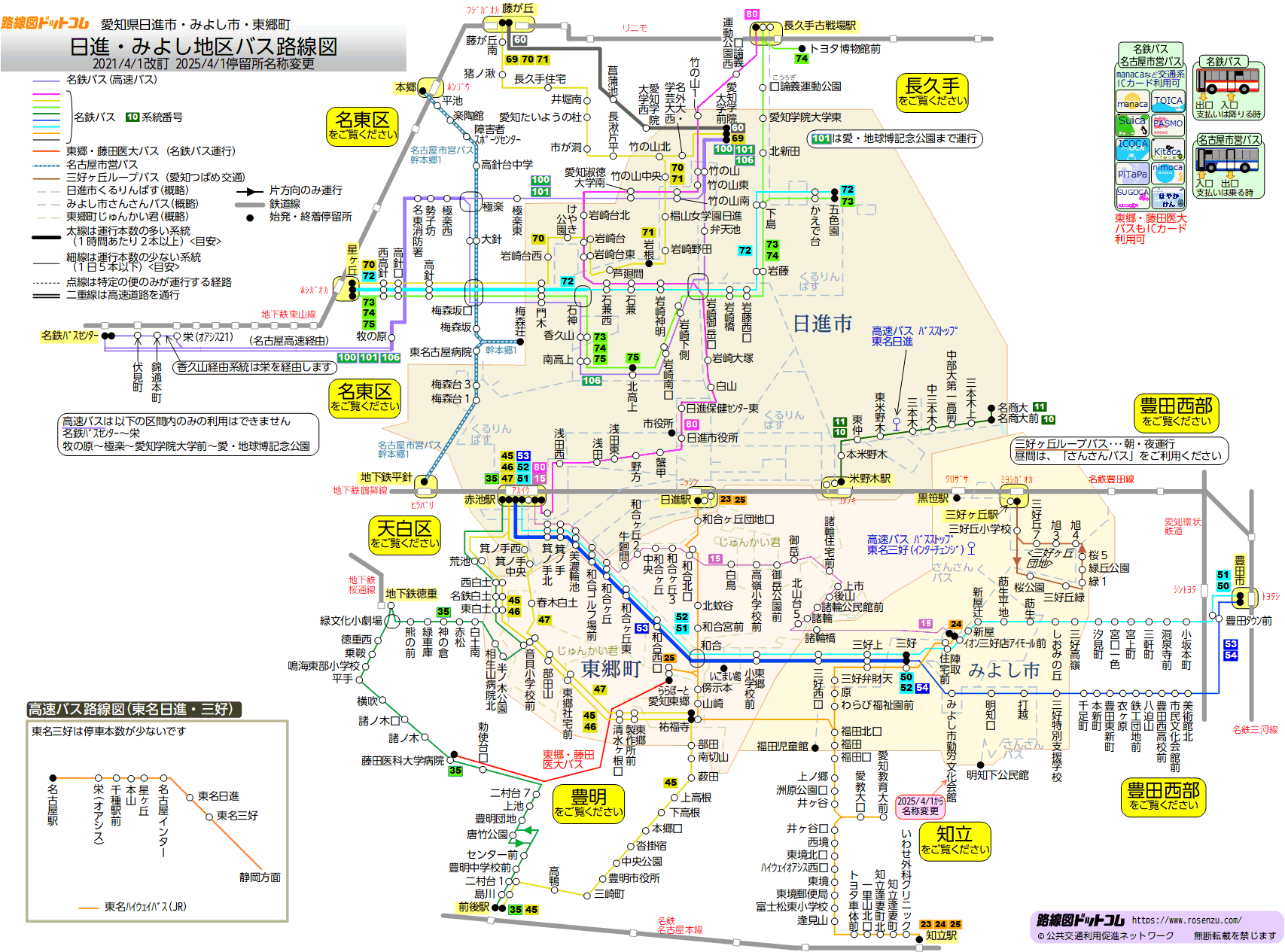Viewport: 1285px width, 952px height.
Task: Click the 路線図ドットコム logo beside the URL
Action: pos(1081,920)
